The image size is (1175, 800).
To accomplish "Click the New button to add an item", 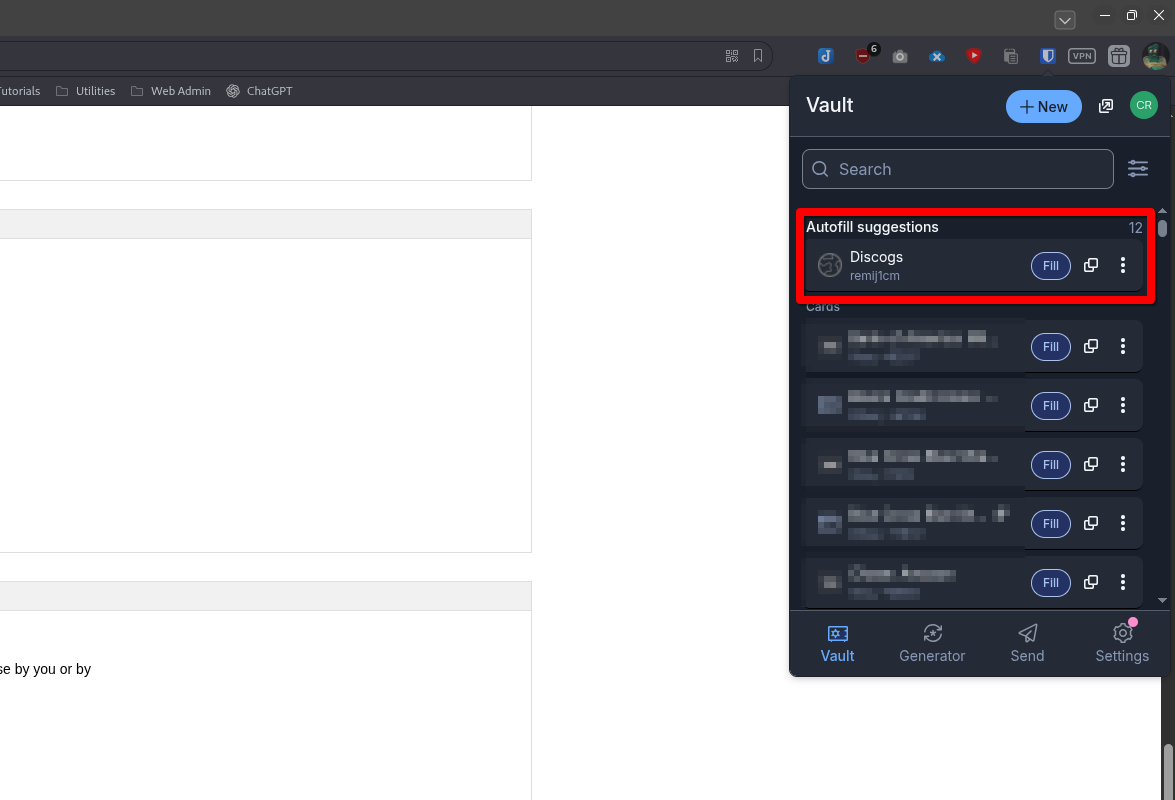I will click(1043, 106).
